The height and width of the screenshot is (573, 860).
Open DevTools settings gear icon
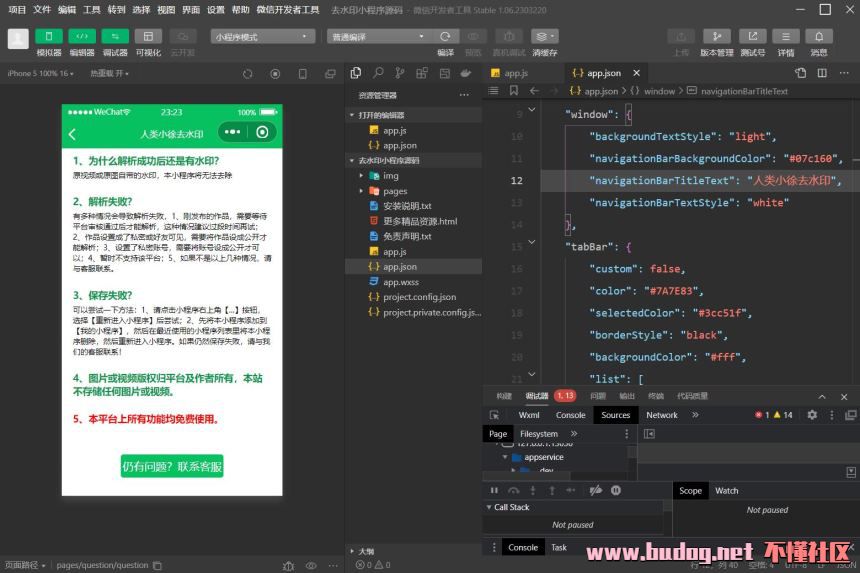[812, 415]
